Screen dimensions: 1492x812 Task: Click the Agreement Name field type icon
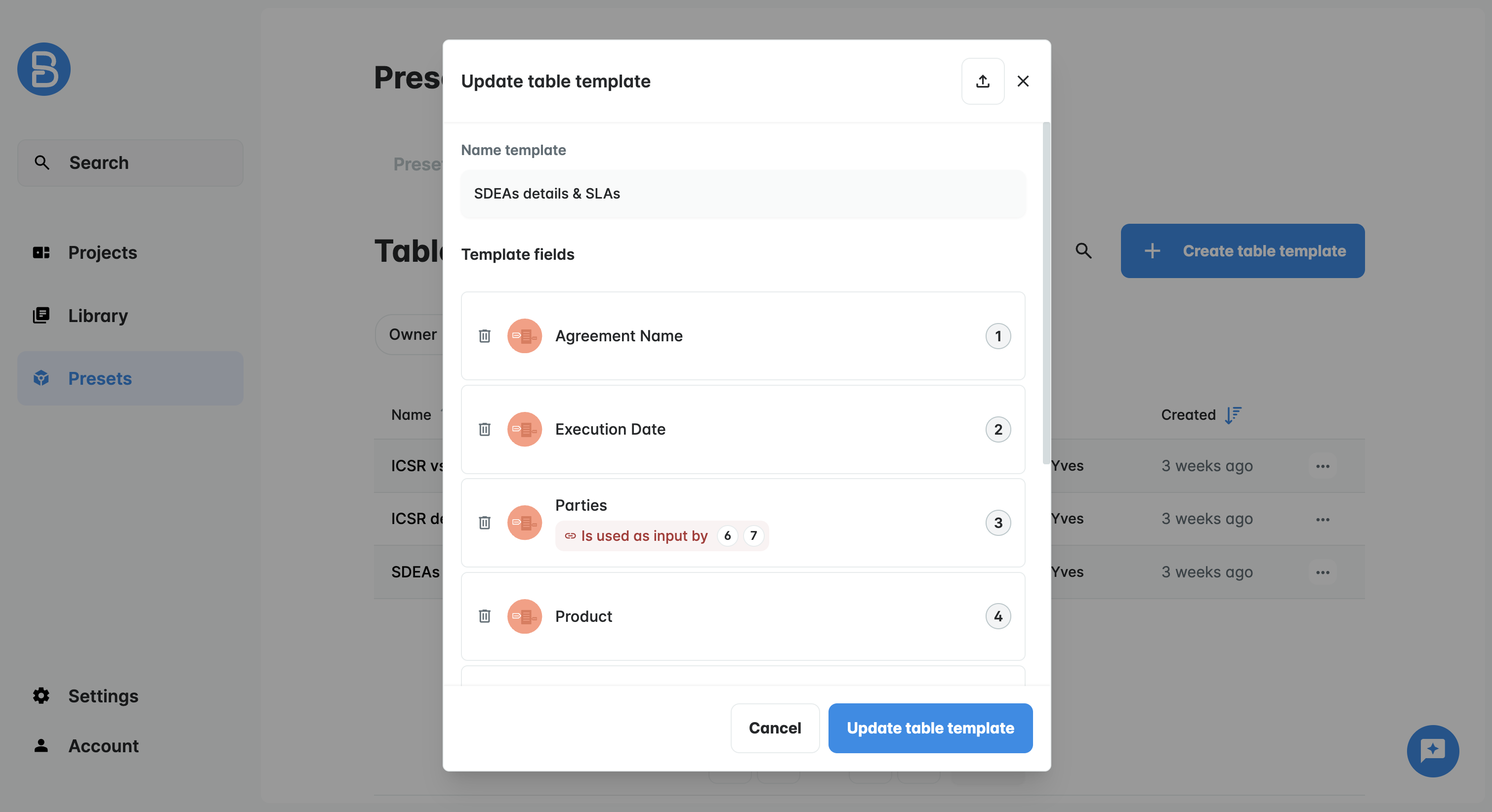[524, 336]
